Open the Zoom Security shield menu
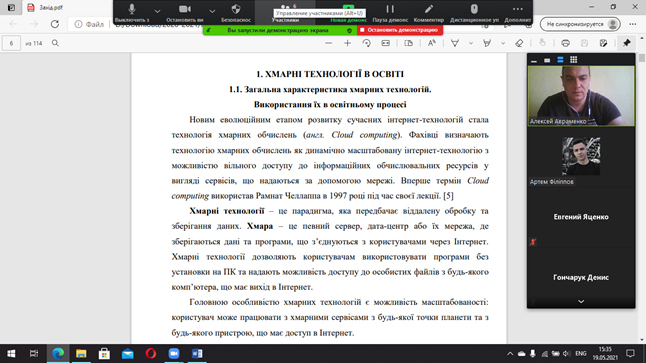 pyautogui.click(x=236, y=12)
